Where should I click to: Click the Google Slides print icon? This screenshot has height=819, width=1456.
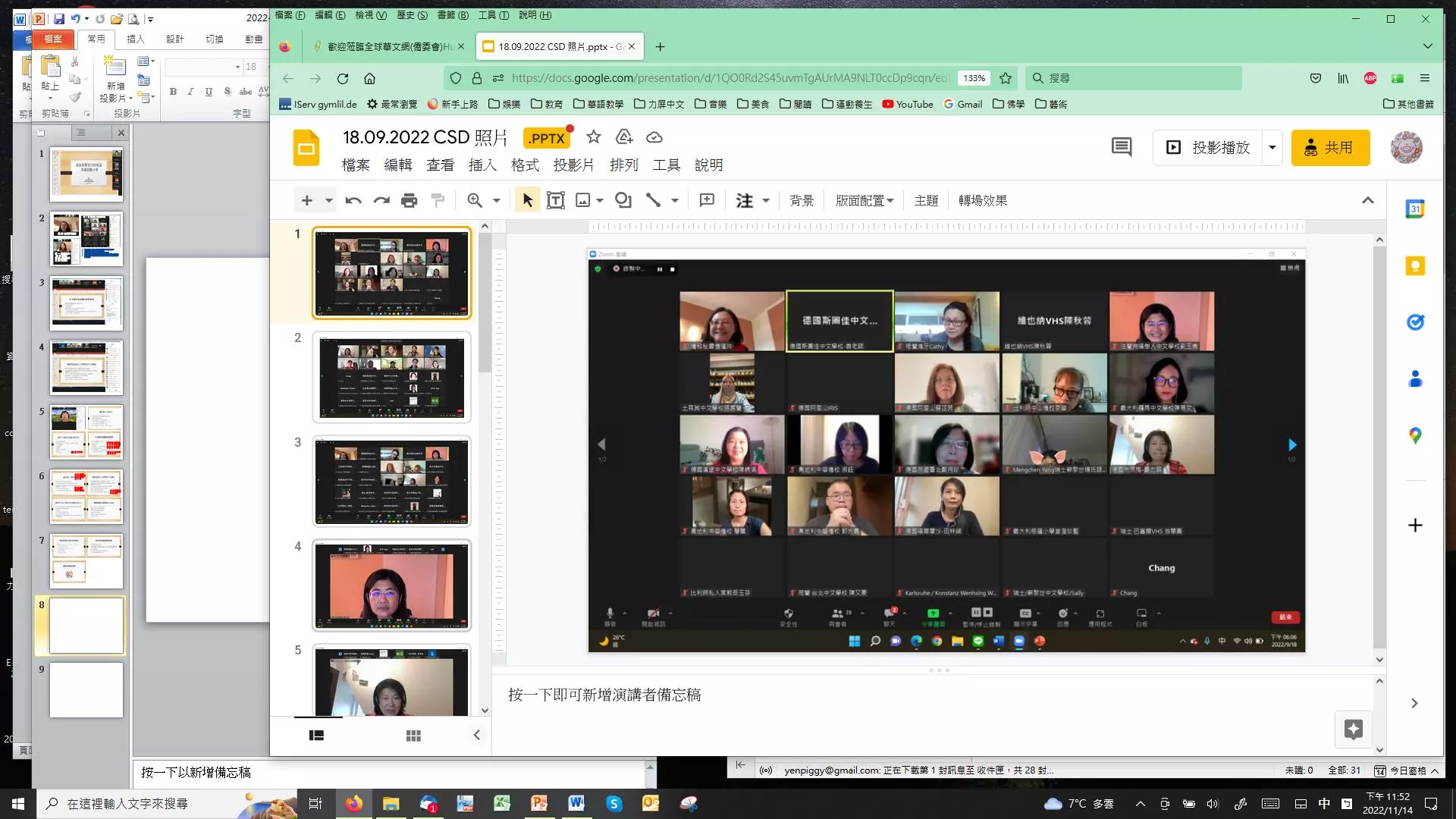point(409,200)
